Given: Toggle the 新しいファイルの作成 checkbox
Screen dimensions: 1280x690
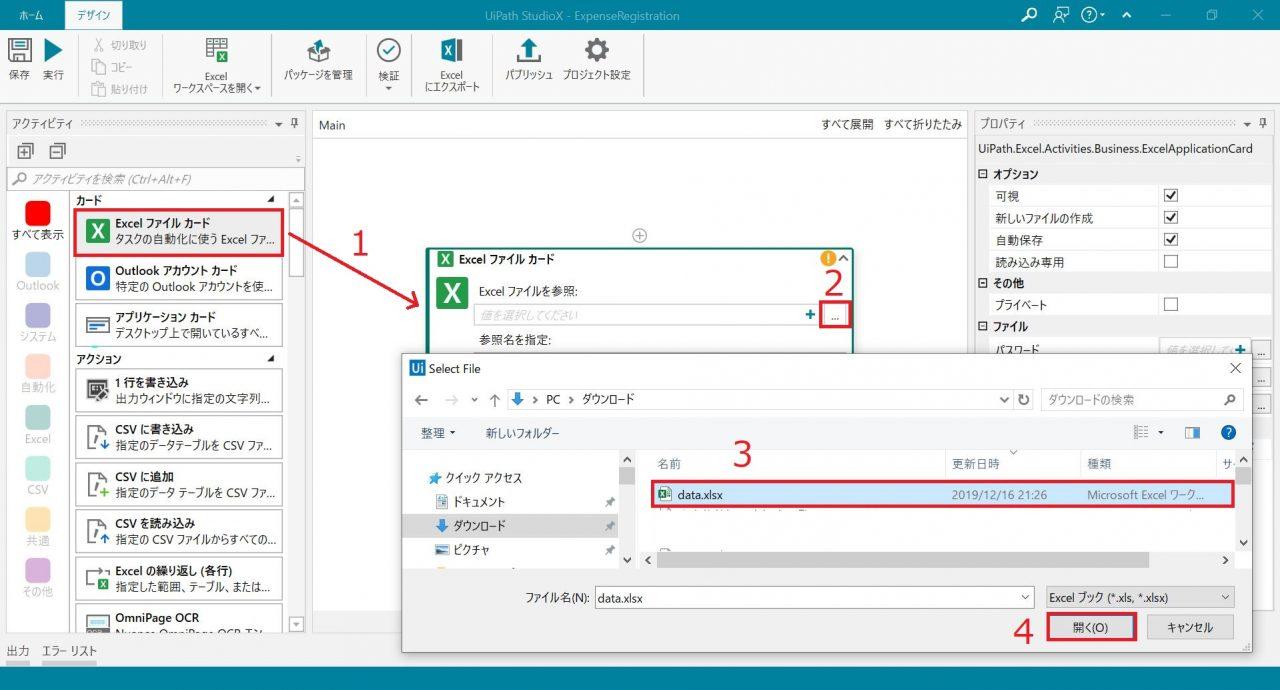Looking at the screenshot, I should [1171, 218].
